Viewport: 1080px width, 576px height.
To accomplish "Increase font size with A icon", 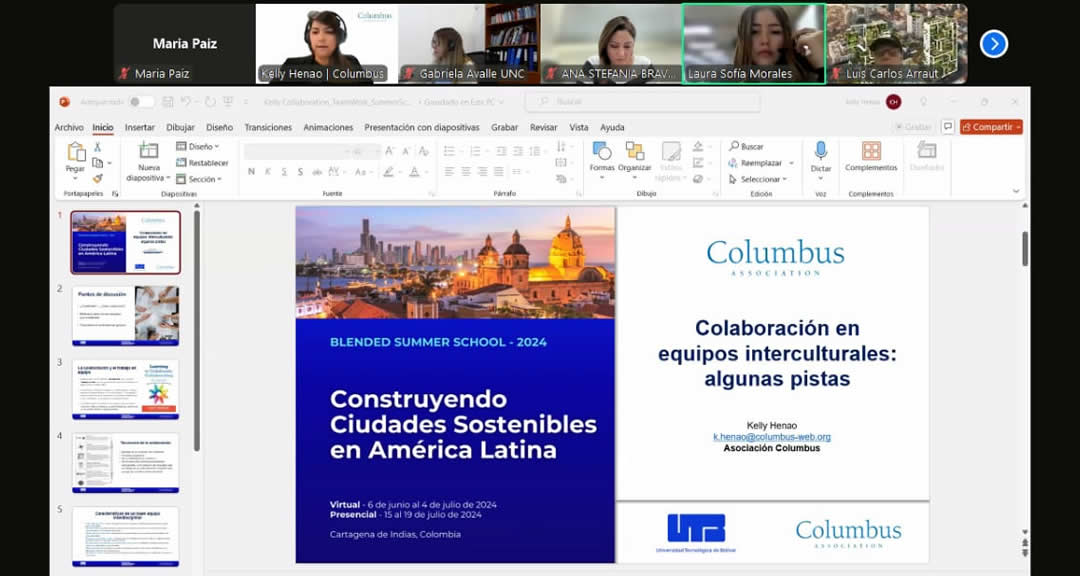I will [x=390, y=151].
